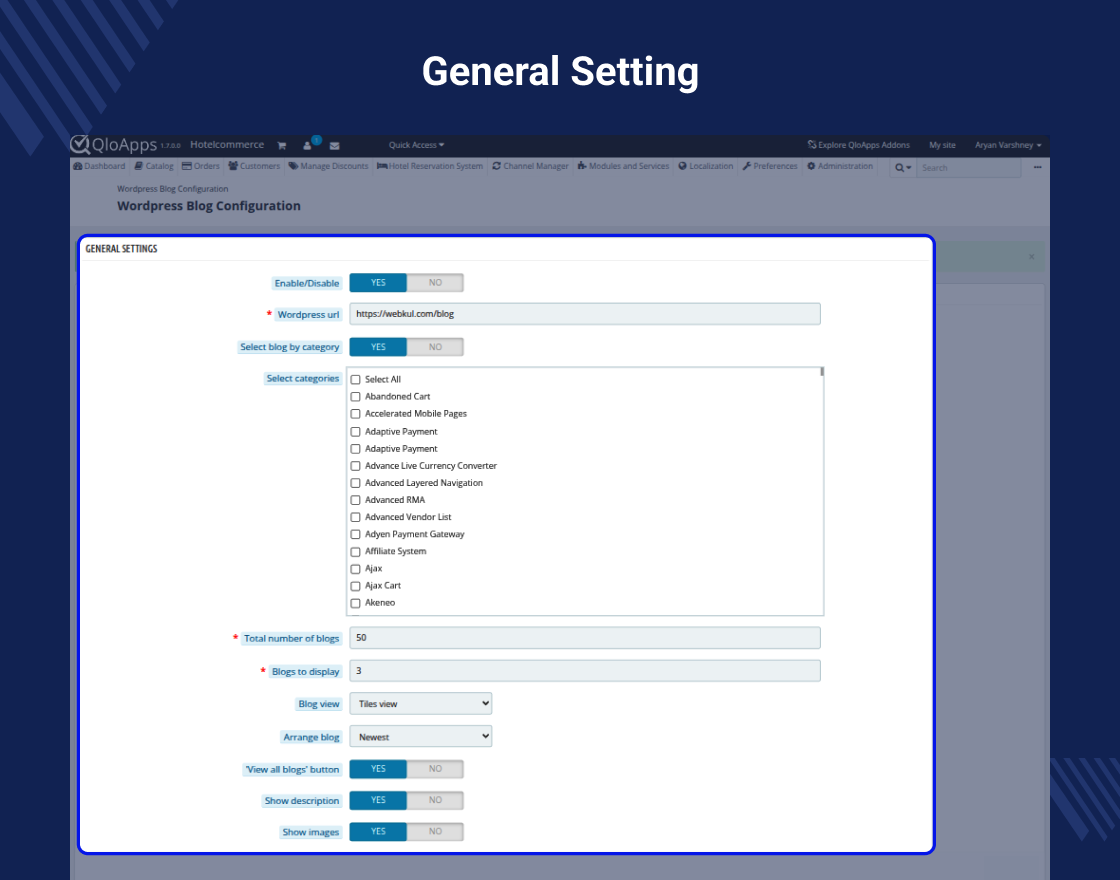This screenshot has width=1120, height=880.
Task: Click Wordpress Blog Configuration breadcrumb
Action: click(173, 189)
